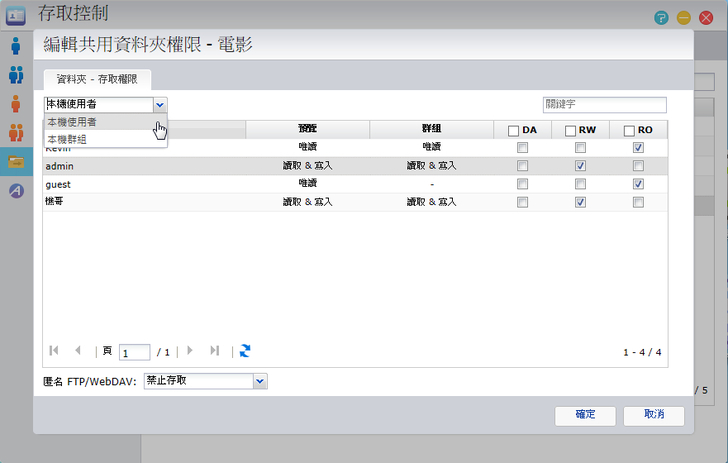Image resolution: width=728 pixels, height=463 pixels.
Task: Click the previous page arrow
Action: point(78,351)
